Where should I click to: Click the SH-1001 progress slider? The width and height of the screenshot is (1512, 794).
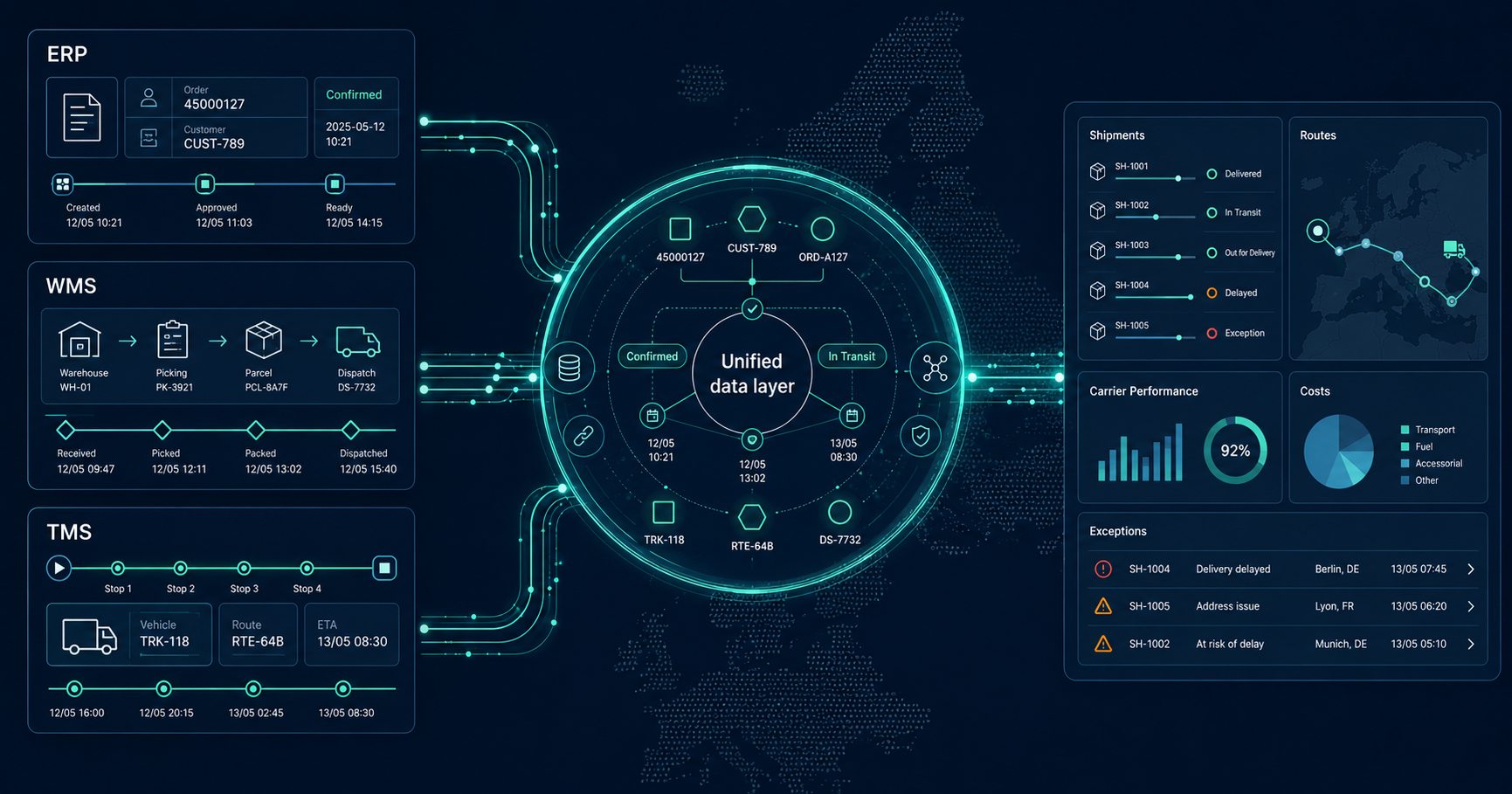pyautogui.click(x=1155, y=178)
